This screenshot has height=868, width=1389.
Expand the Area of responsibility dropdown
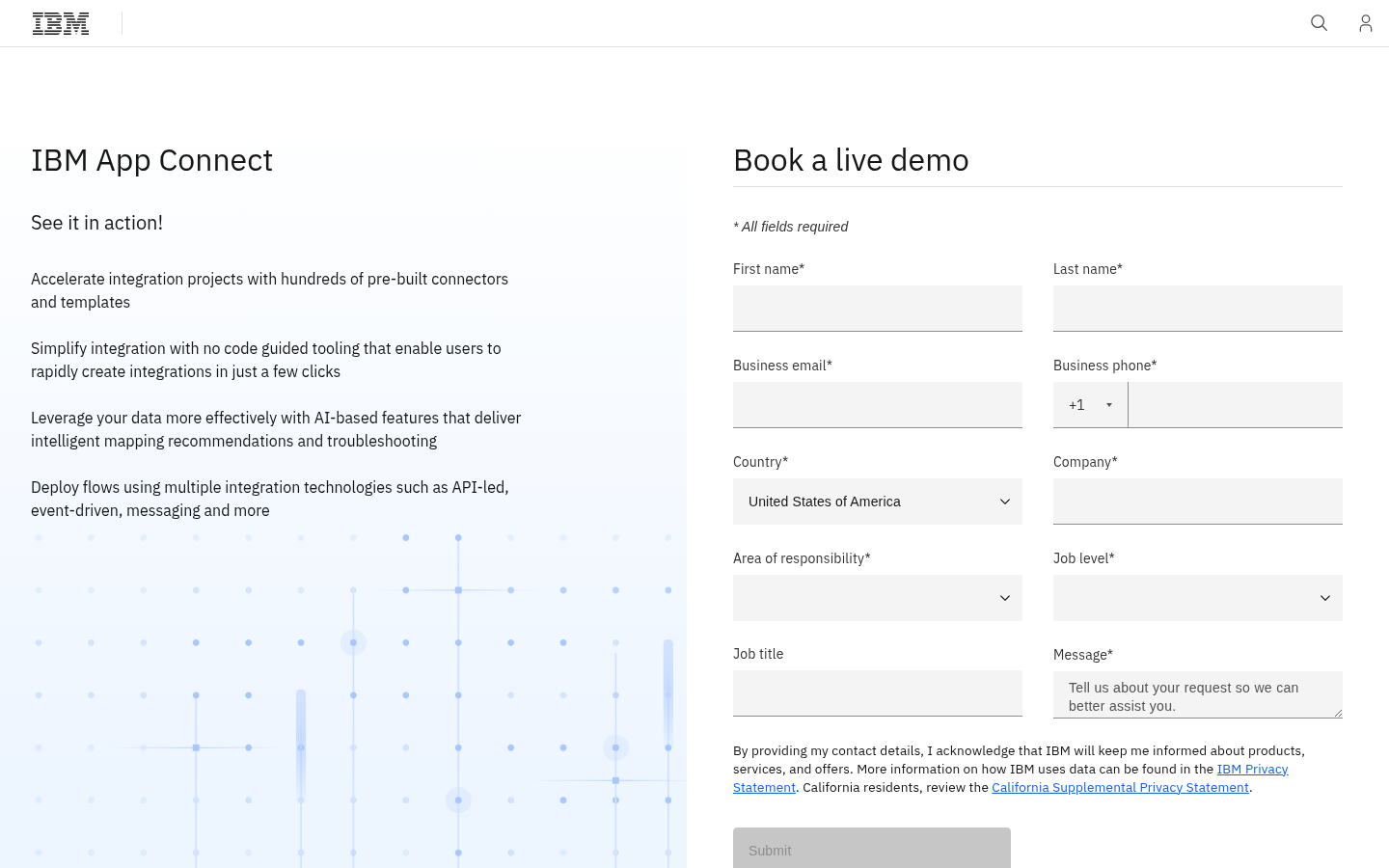[878, 598]
